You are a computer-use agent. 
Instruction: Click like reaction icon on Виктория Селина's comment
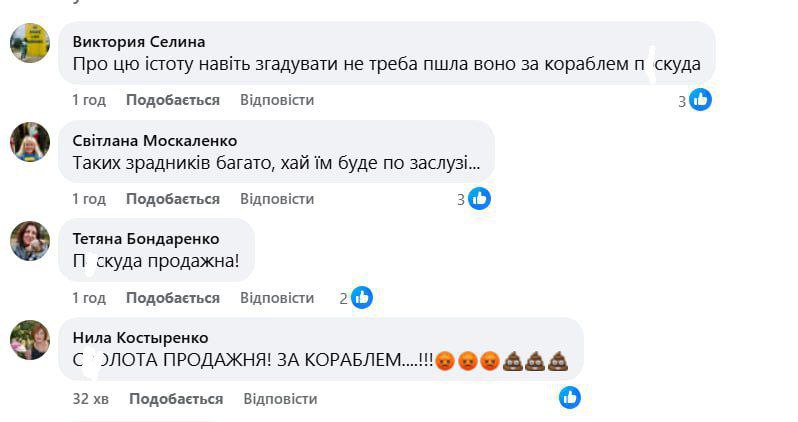pos(701,99)
